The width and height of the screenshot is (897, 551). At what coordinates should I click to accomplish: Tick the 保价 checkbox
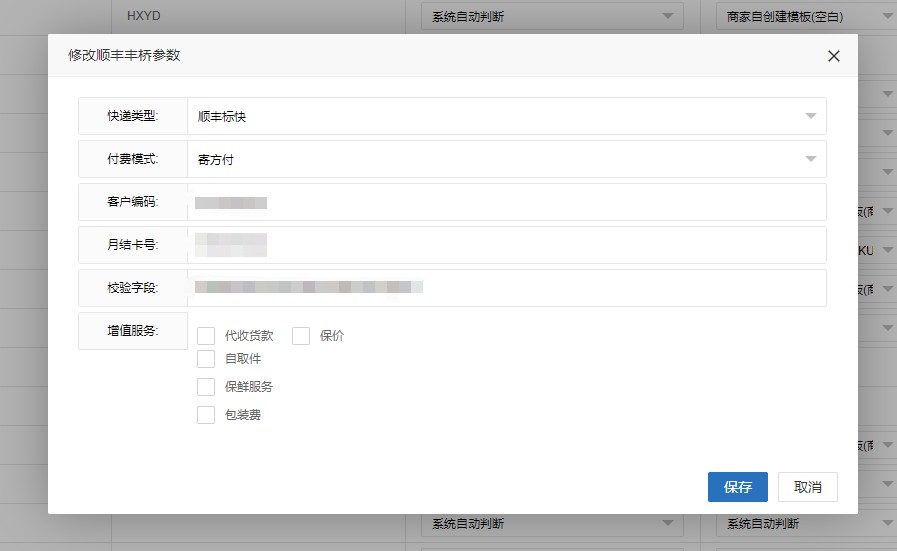tap(301, 336)
